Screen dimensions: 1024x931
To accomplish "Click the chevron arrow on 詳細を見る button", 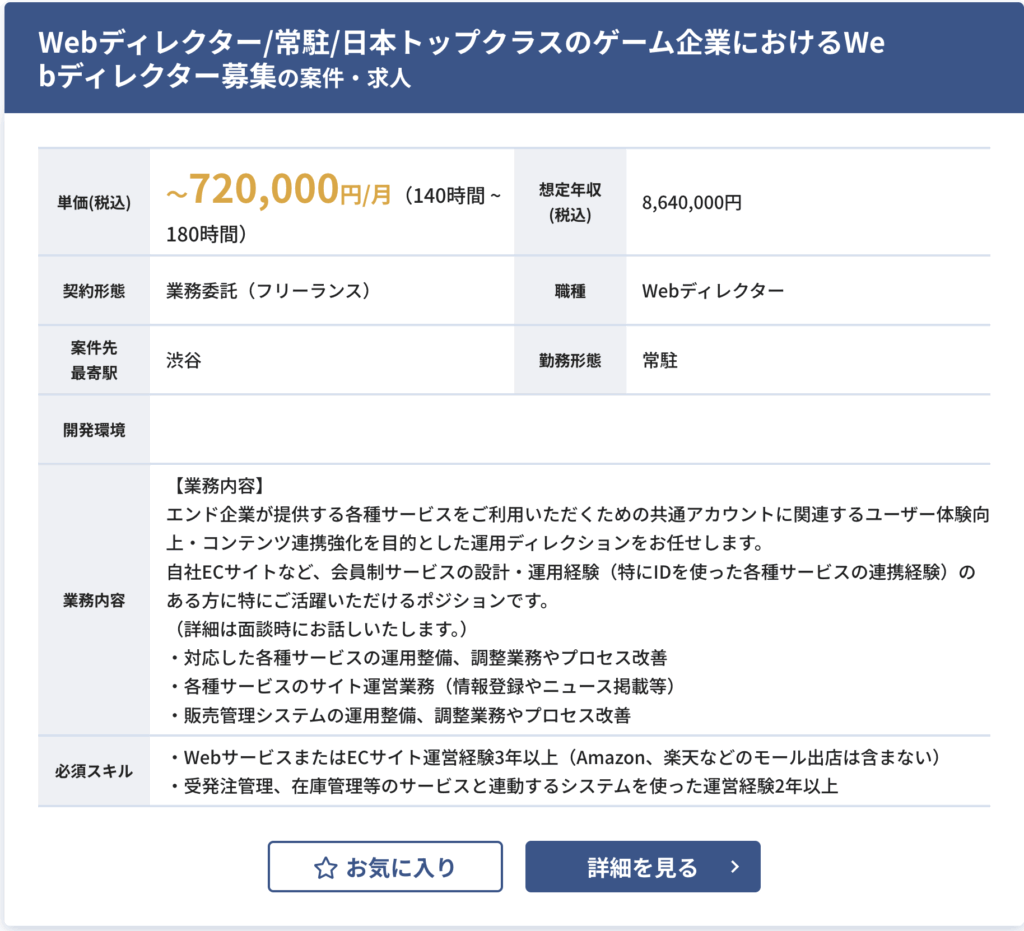I will pos(735,867).
